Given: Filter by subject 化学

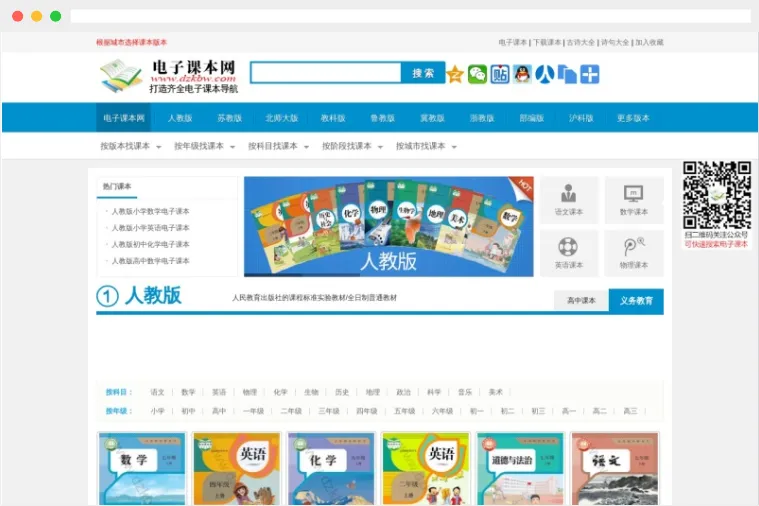Looking at the screenshot, I should click(280, 392).
